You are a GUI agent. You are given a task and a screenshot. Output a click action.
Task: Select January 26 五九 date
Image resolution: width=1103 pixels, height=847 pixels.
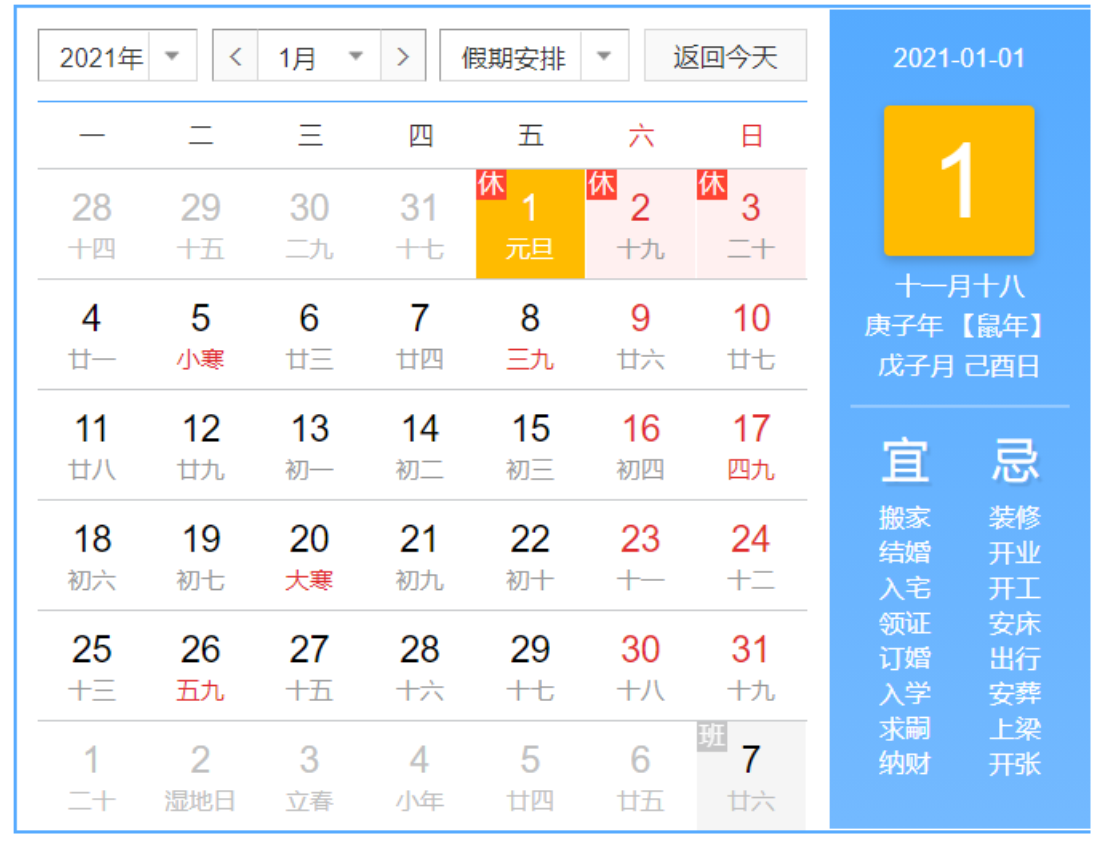200,666
